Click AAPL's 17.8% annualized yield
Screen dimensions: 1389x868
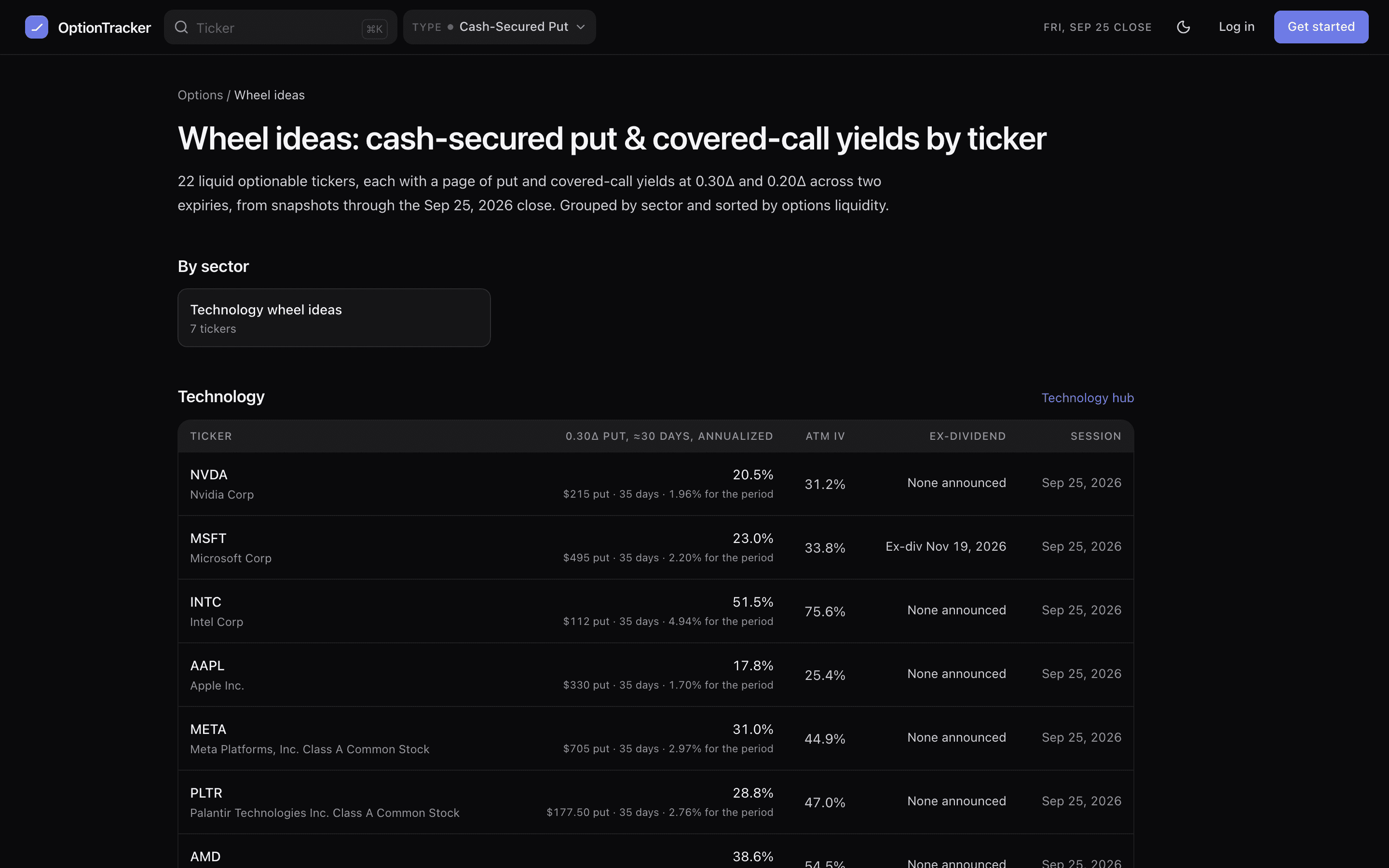pyautogui.click(x=752, y=665)
